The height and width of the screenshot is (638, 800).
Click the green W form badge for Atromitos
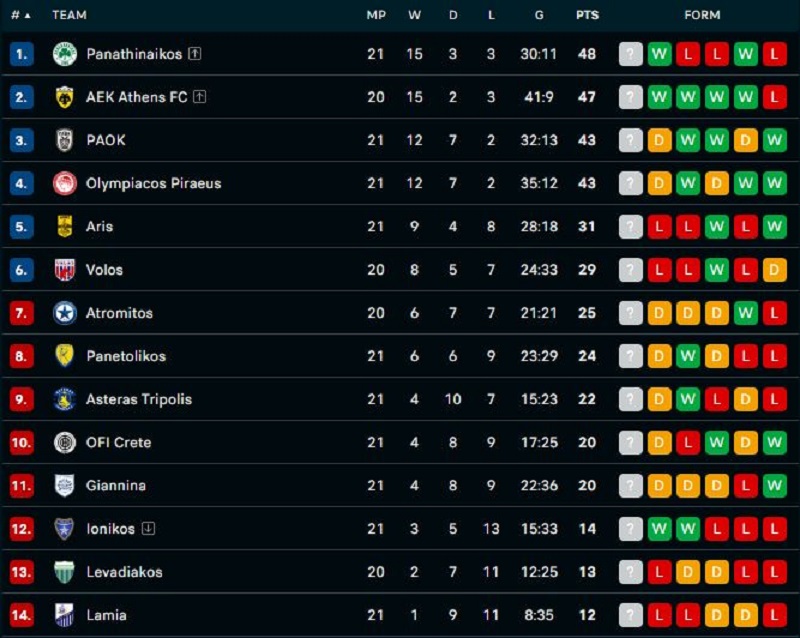(x=746, y=313)
